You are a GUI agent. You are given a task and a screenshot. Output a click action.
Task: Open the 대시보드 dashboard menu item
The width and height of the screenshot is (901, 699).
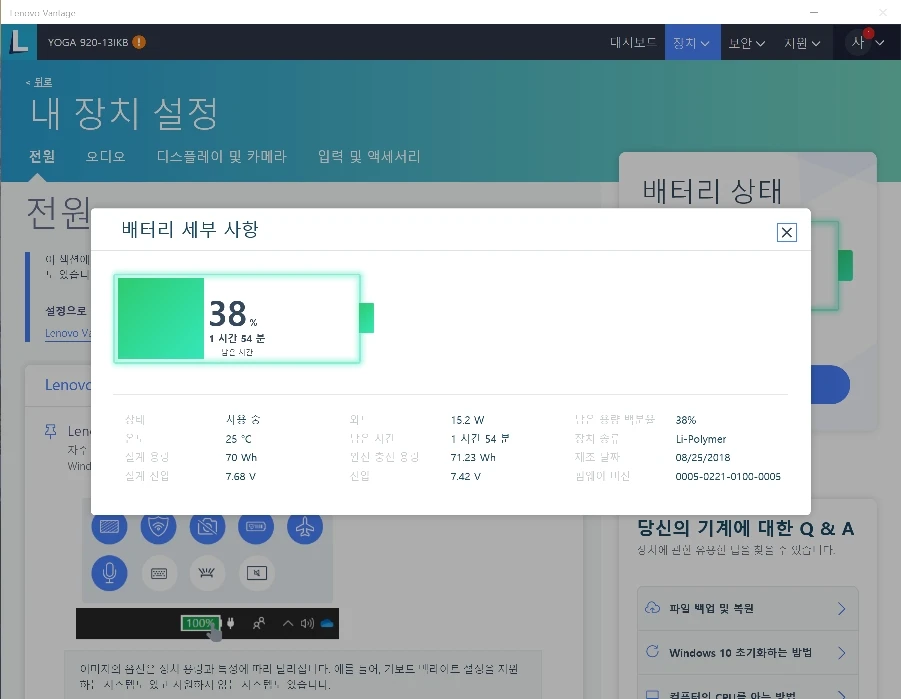pos(633,43)
